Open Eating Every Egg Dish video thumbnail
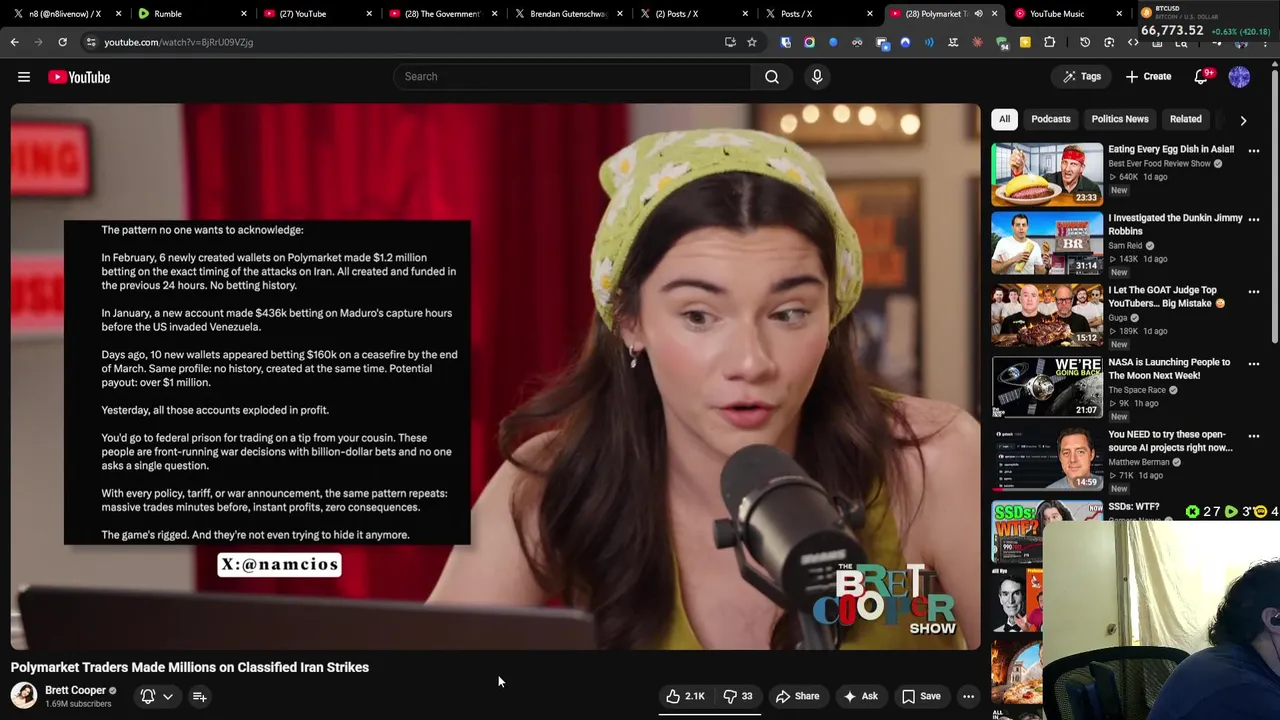The height and width of the screenshot is (720, 1280). tap(1047, 174)
